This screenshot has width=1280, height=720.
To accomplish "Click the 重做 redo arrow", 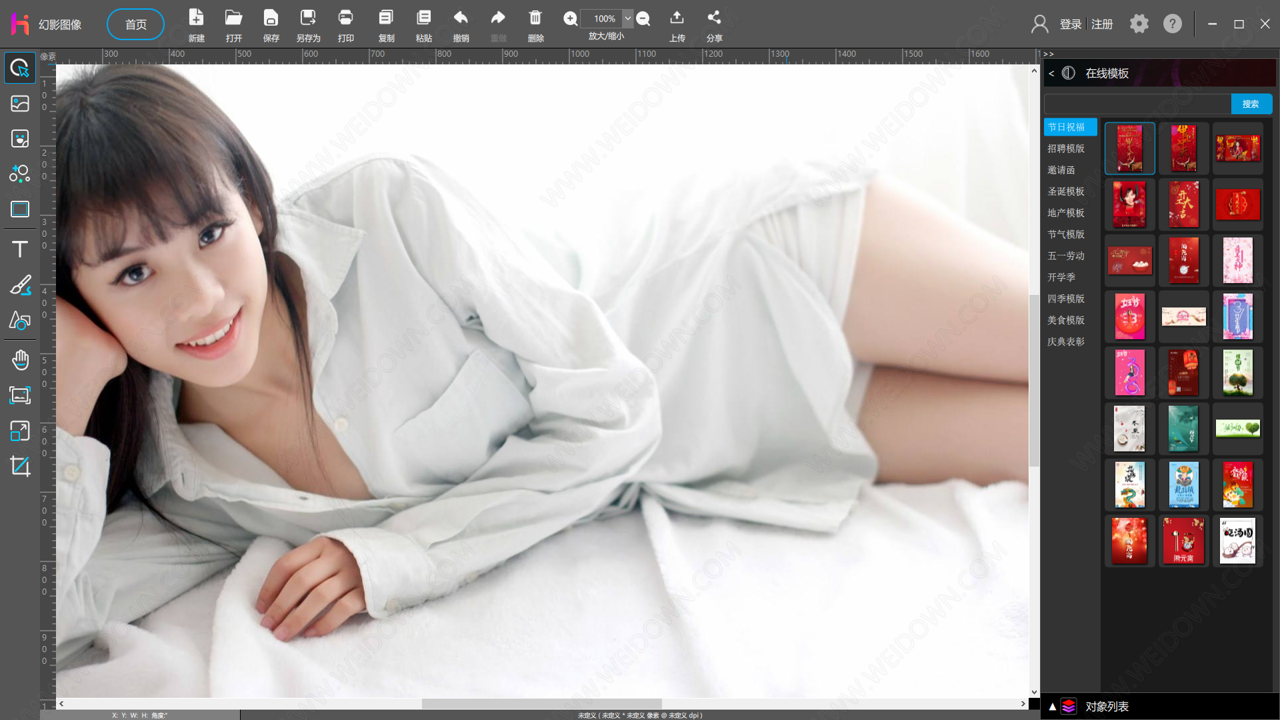I will point(498,17).
